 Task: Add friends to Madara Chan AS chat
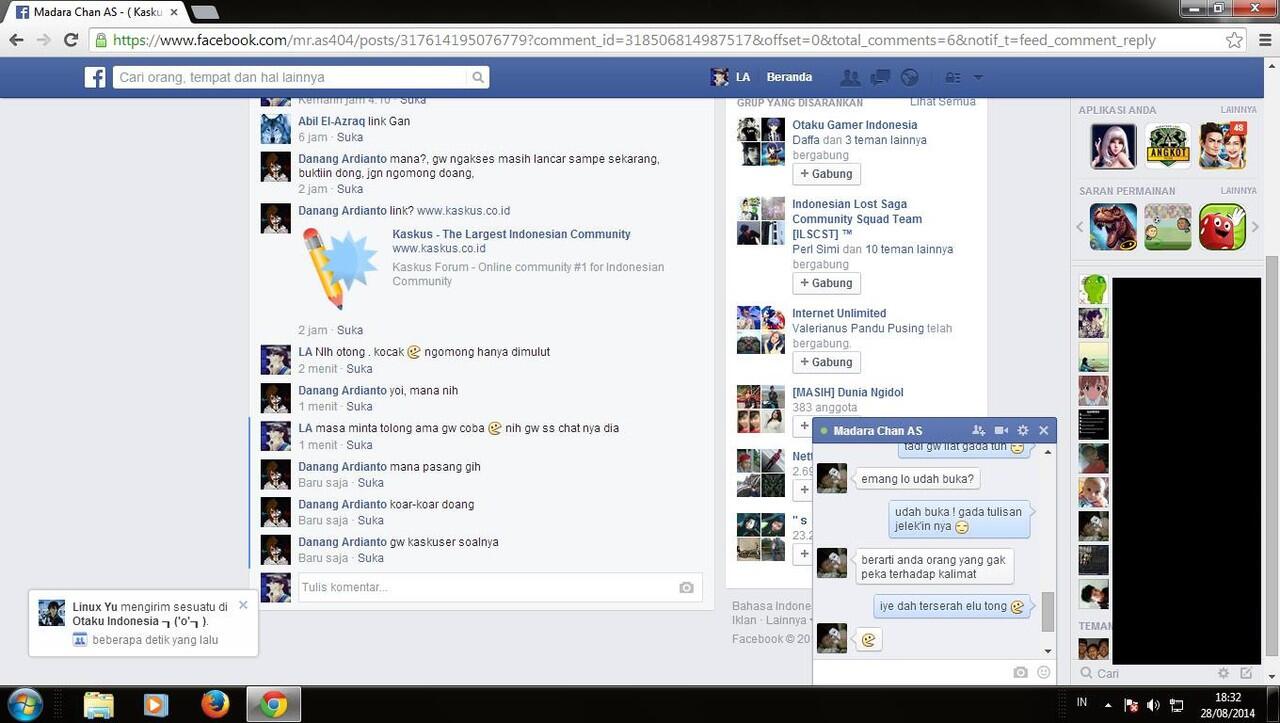[x=978, y=430]
